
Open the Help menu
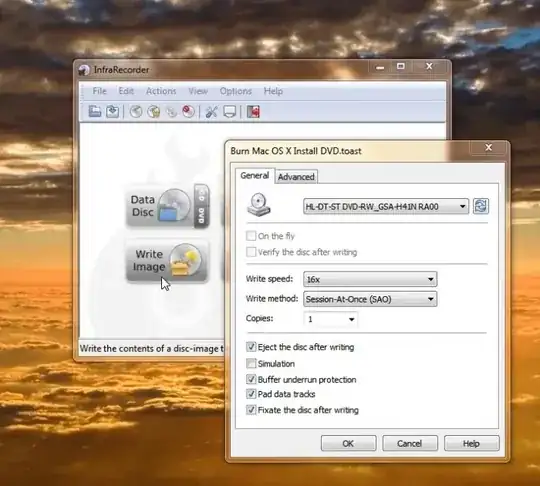coord(273,91)
